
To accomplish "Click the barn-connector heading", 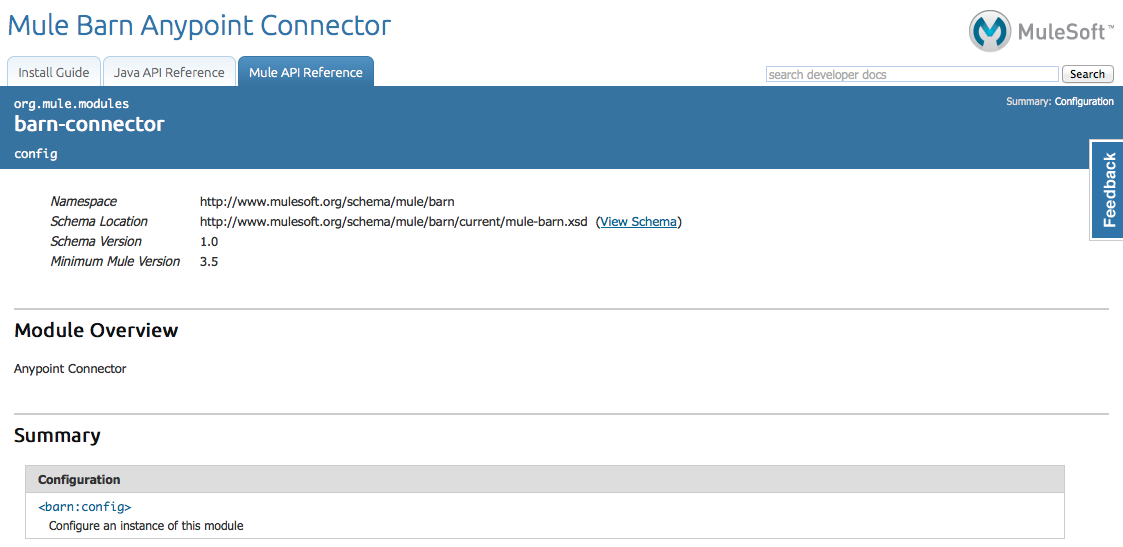I will (90, 124).
